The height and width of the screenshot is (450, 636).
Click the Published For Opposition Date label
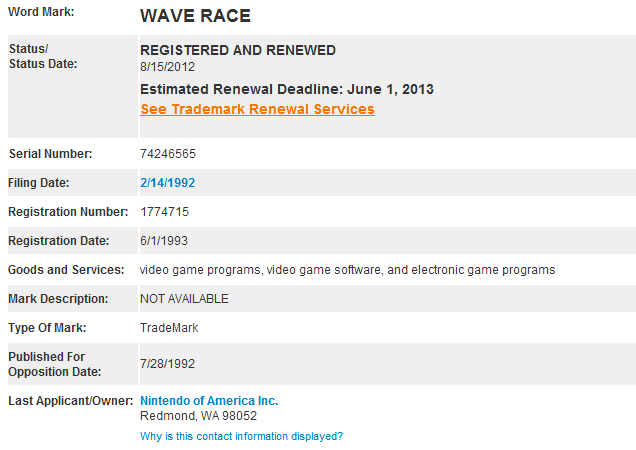[47, 364]
